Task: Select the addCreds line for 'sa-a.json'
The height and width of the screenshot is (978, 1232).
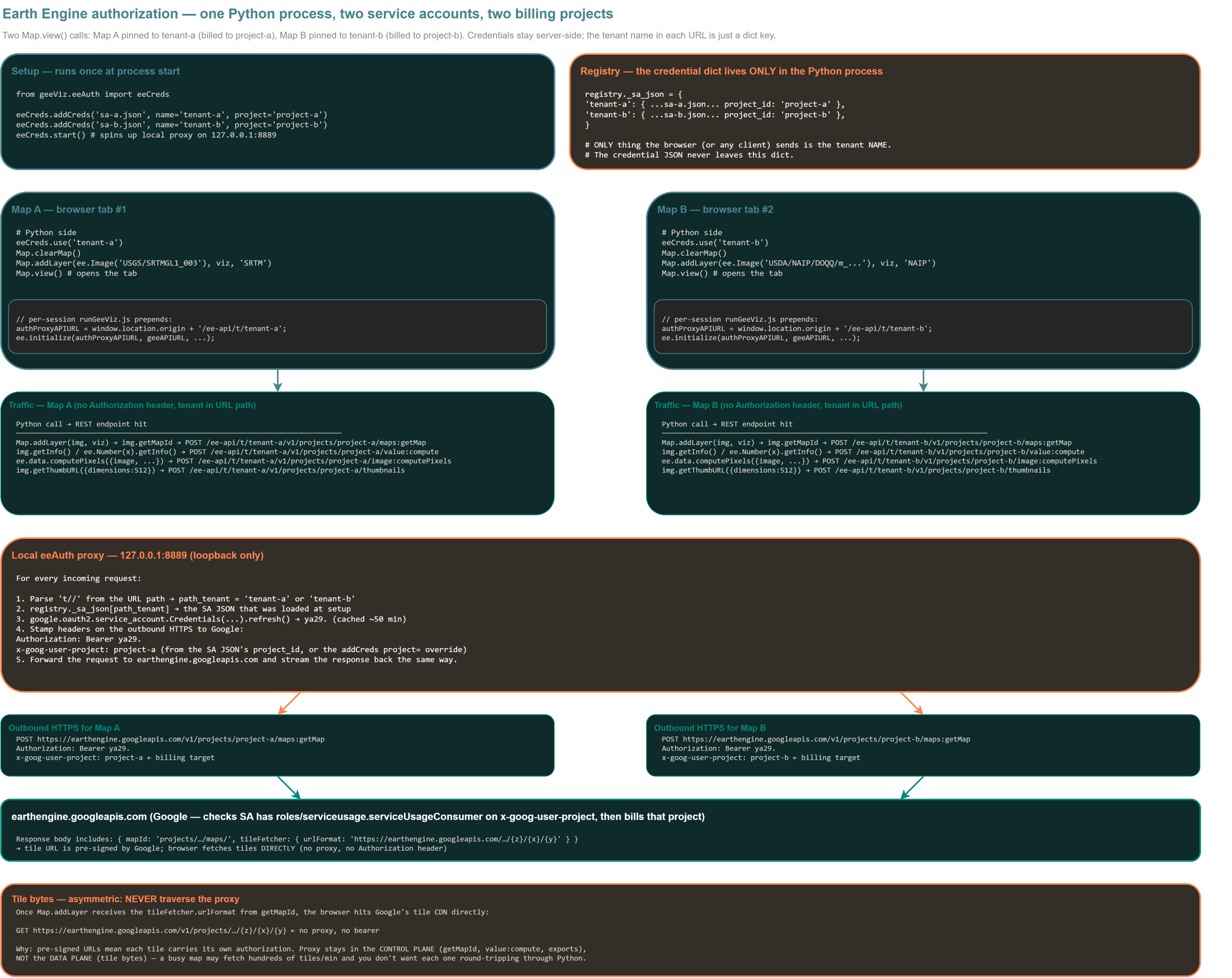Action: click(x=172, y=115)
